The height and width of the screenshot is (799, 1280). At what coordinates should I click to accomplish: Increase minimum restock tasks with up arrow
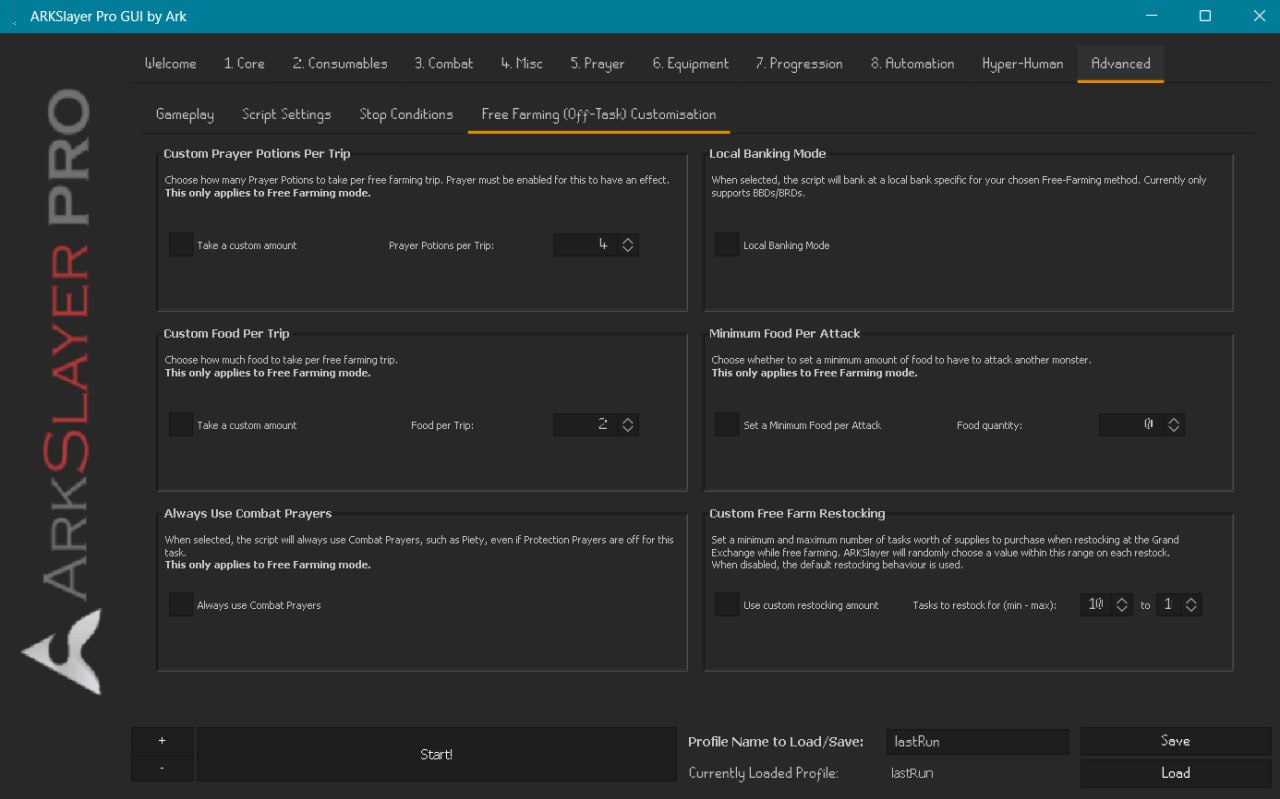(x=1122, y=600)
